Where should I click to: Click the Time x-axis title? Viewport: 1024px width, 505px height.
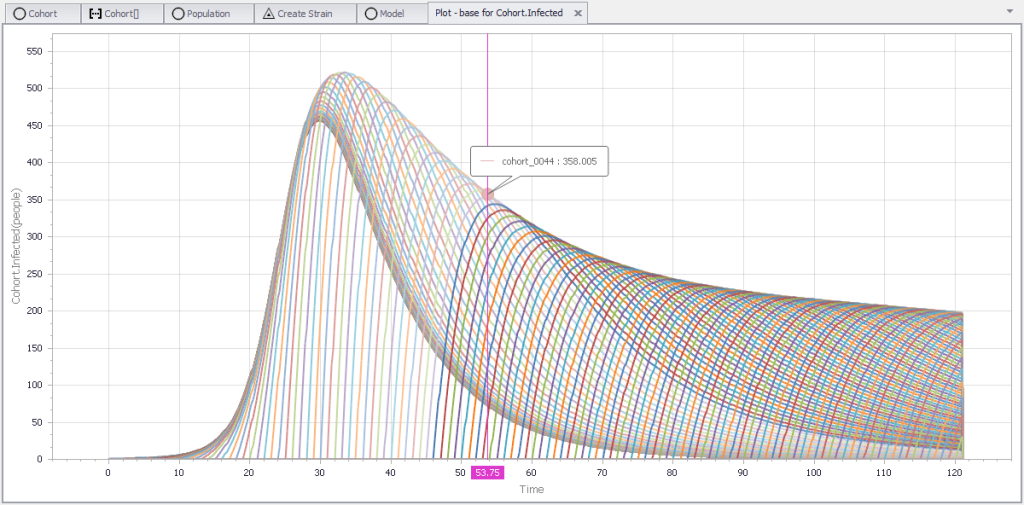[x=532, y=489]
